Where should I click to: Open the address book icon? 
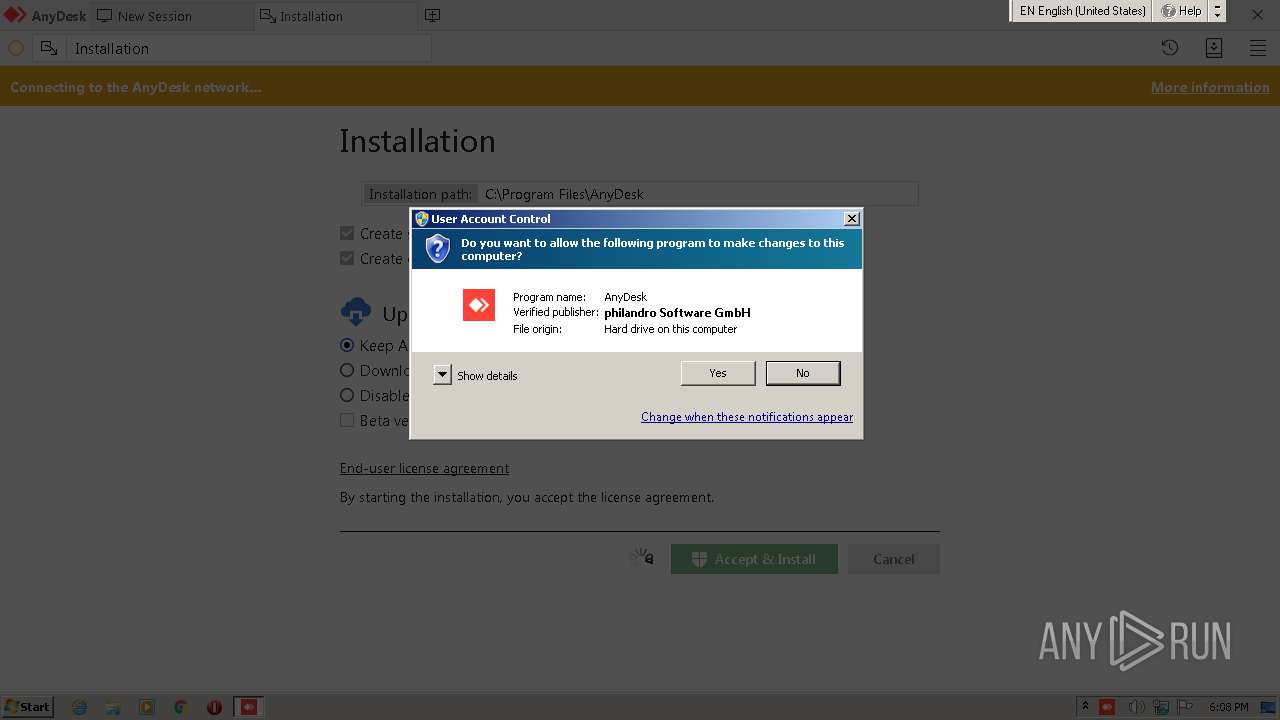click(x=1214, y=48)
